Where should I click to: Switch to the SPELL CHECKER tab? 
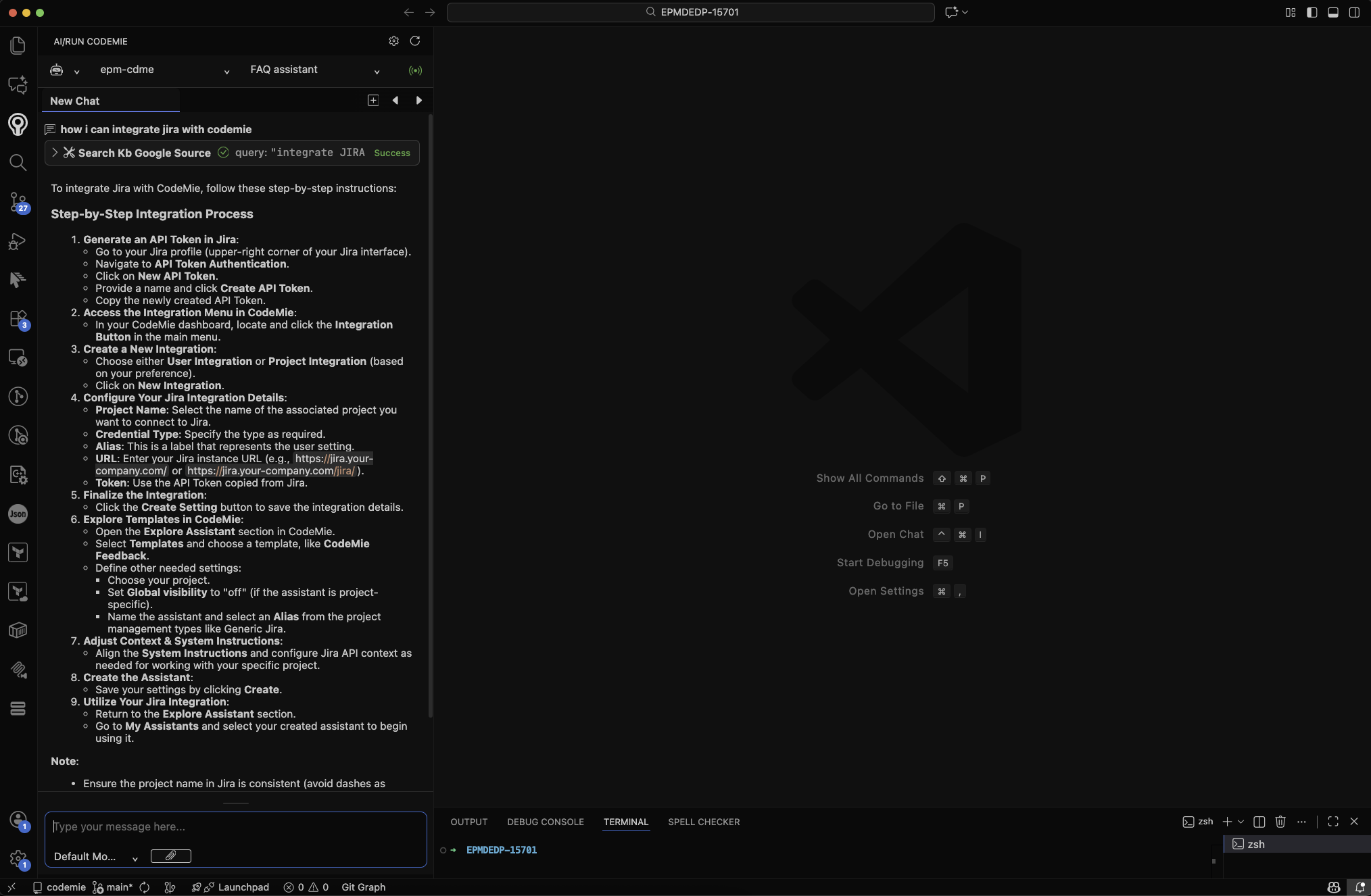(x=703, y=822)
